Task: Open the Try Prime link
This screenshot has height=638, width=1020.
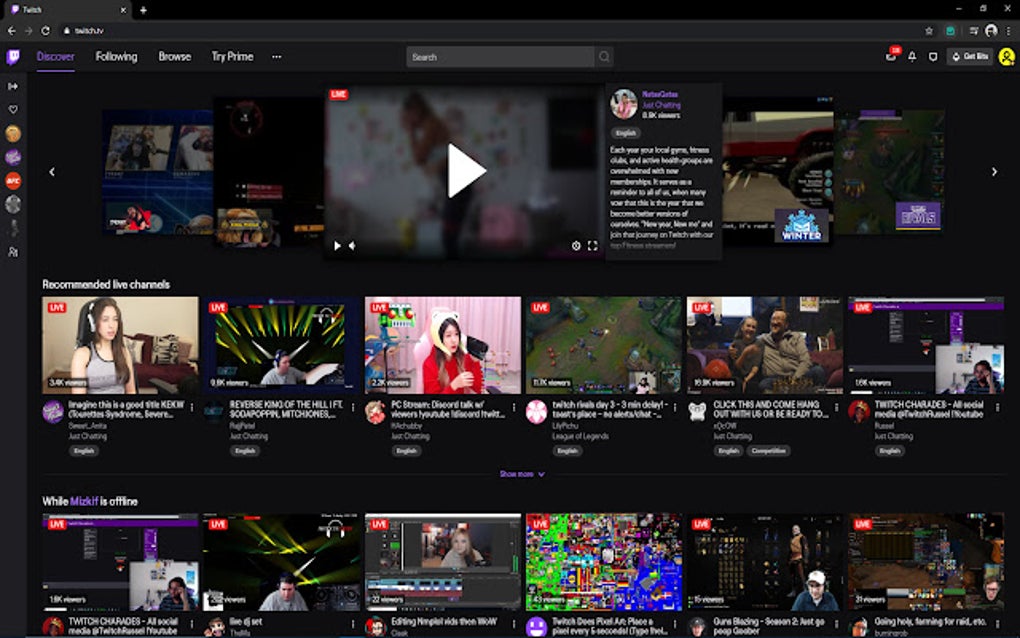Action: click(x=234, y=57)
